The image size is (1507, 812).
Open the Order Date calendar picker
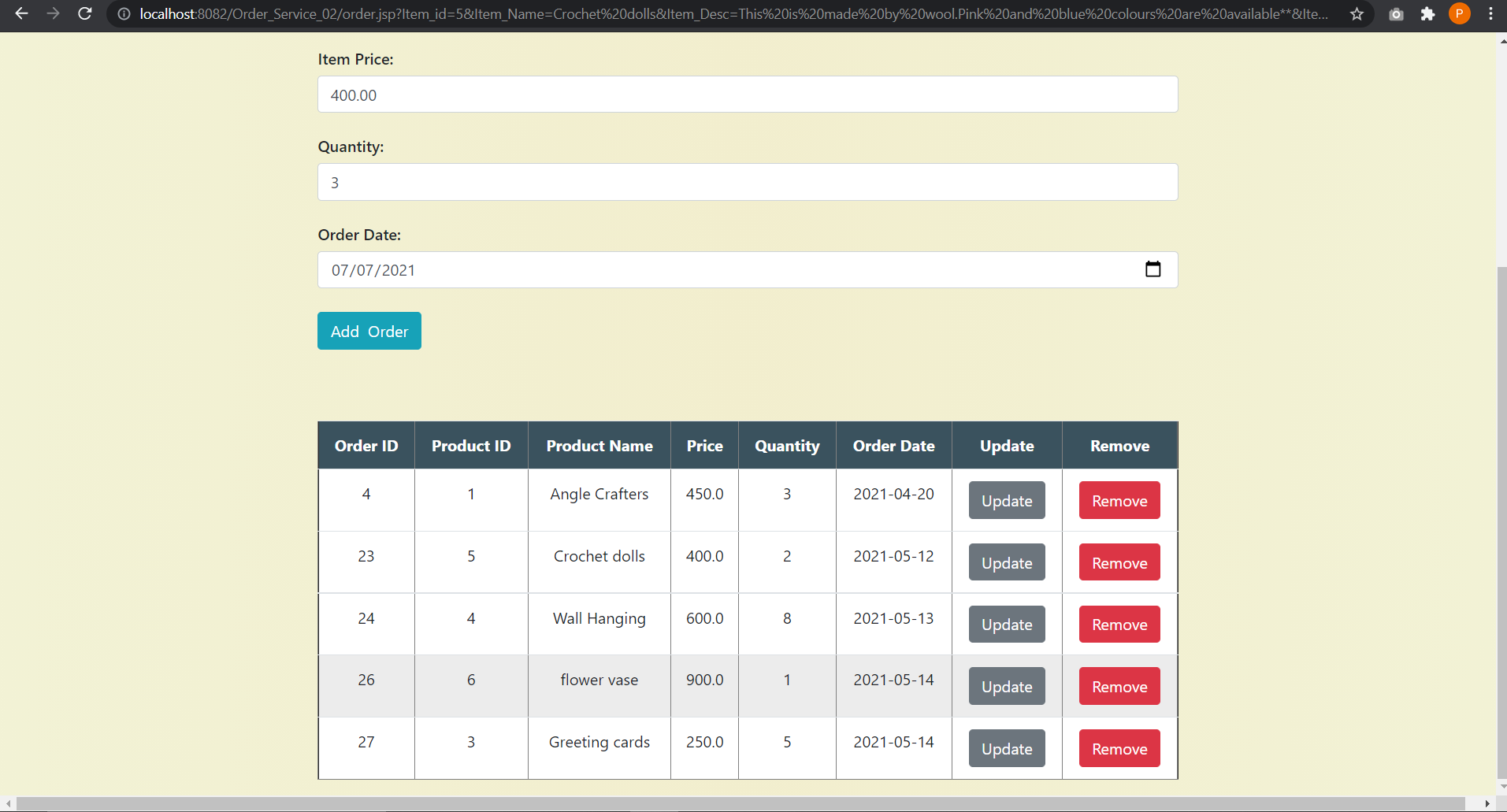tap(1153, 269)
